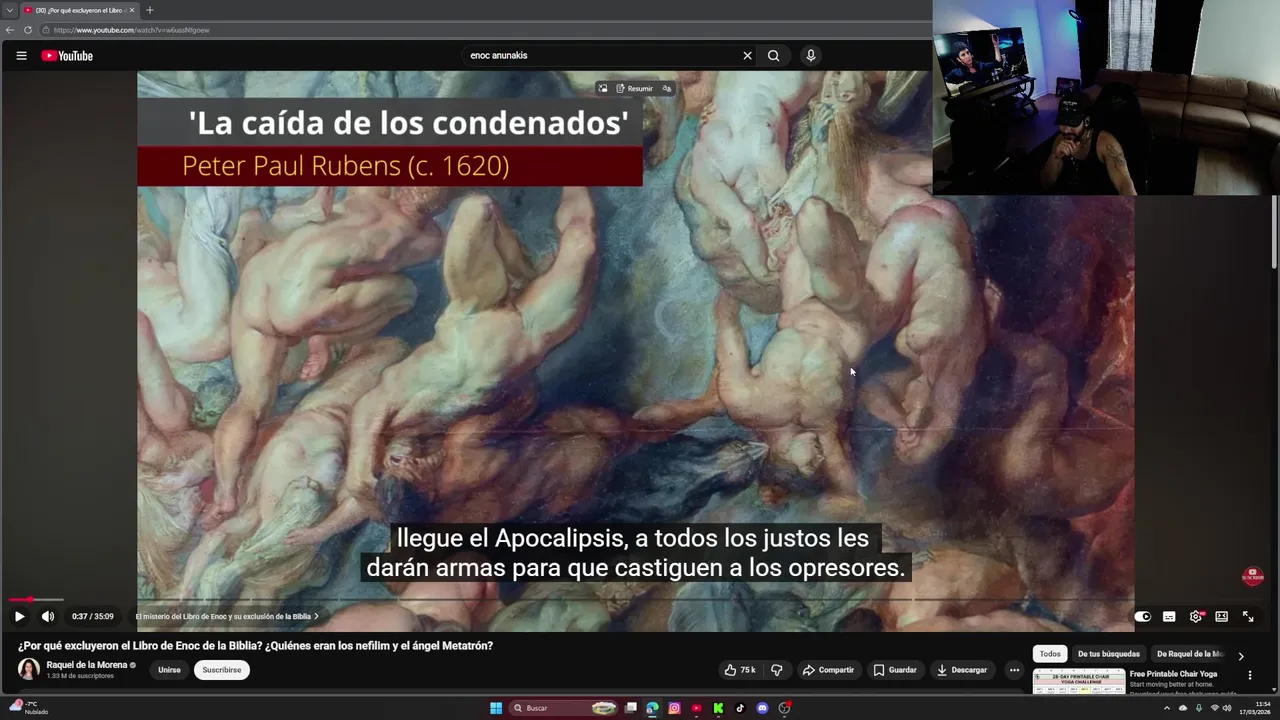Screen dimensions: 1280x720
Task: Select the '¿Por qué excluyeron el Libro' browser tab
Action: (79, 10)
